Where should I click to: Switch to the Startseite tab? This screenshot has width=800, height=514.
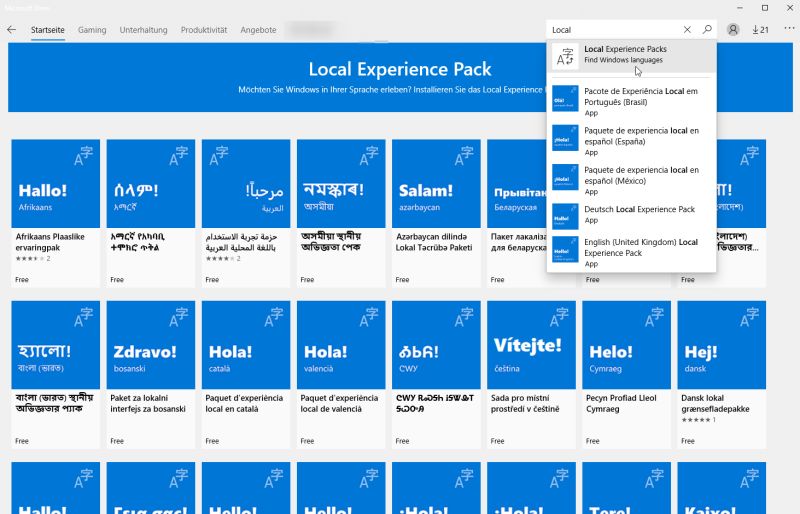pos(47,30)
